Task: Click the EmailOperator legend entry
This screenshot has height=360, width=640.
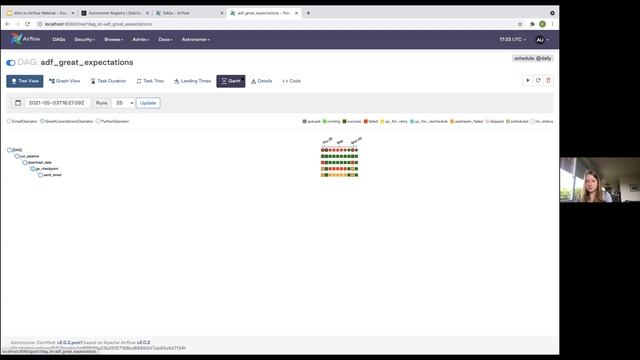Action: pyautogui.click(x=22, y=121)
